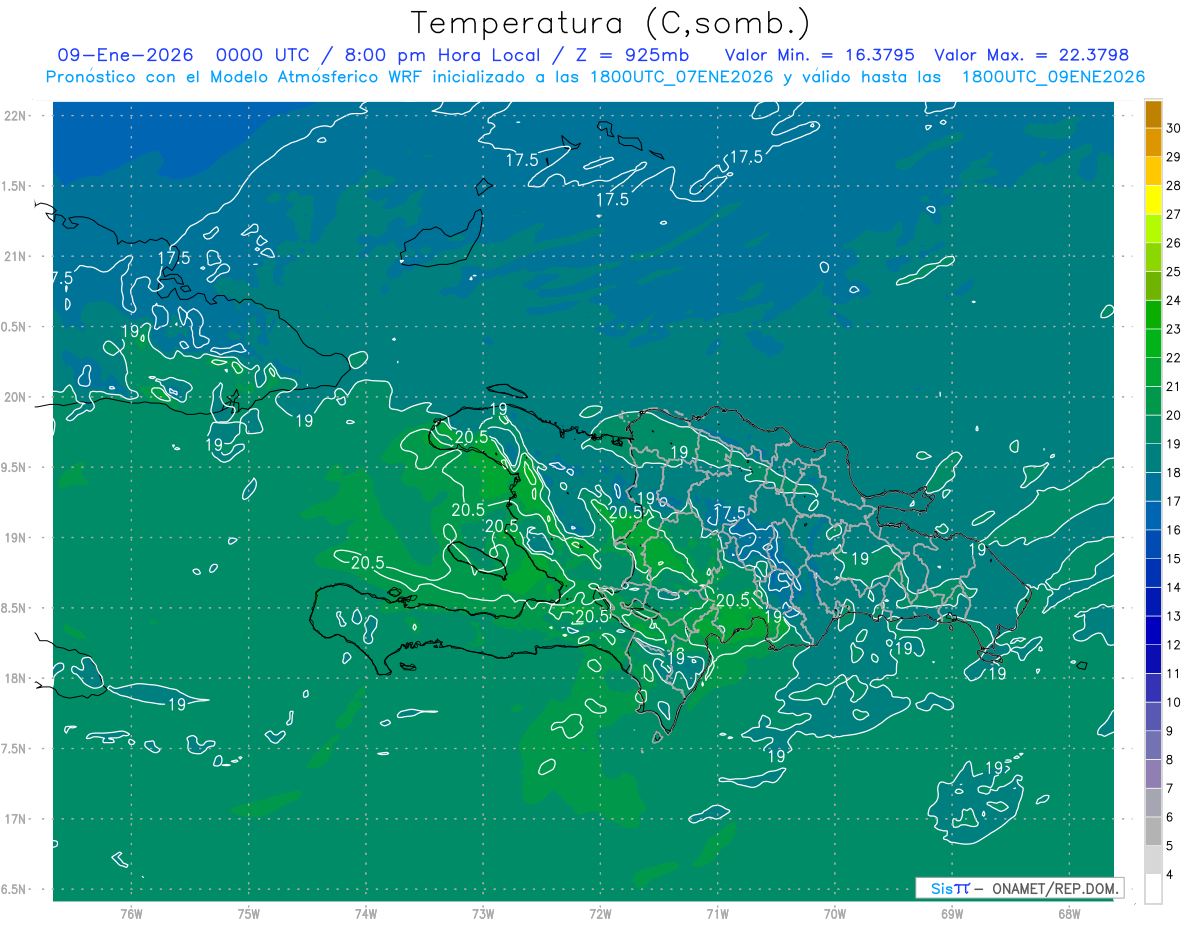Click legend value "15"
The height and width of the screenshot is (927, 1200).
tap(1174, 558)
